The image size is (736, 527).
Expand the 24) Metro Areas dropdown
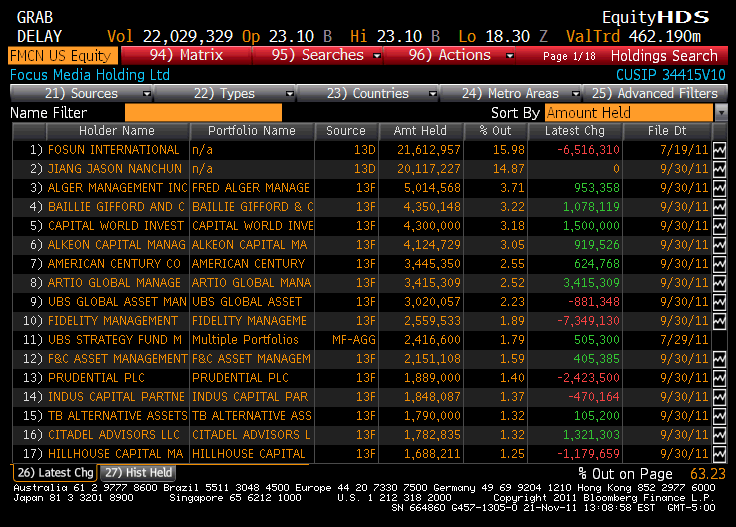point(575,94)
